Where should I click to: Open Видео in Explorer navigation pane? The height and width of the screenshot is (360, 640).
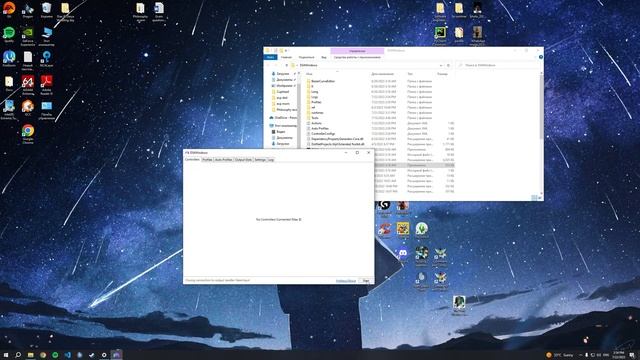(281, 132)
